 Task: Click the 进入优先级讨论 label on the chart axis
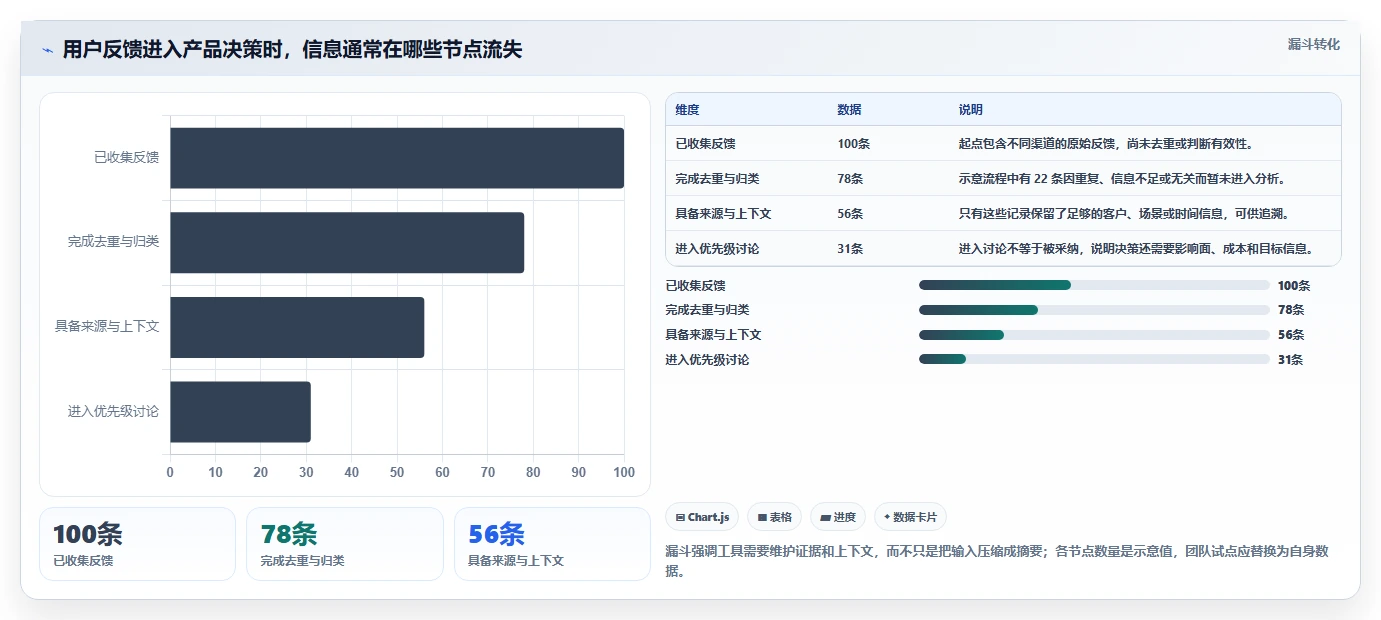click(x=113, y=411)
